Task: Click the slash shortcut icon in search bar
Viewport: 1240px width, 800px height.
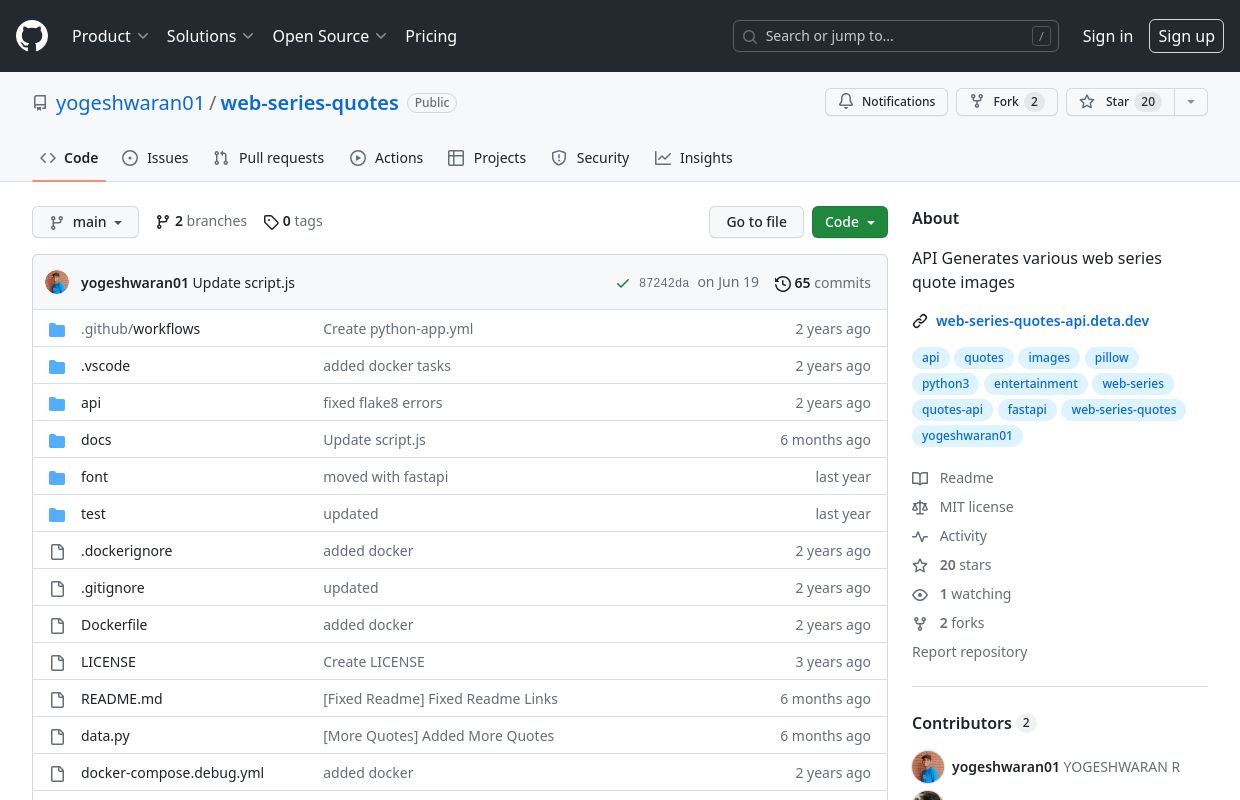Action: coord(1041,36)
